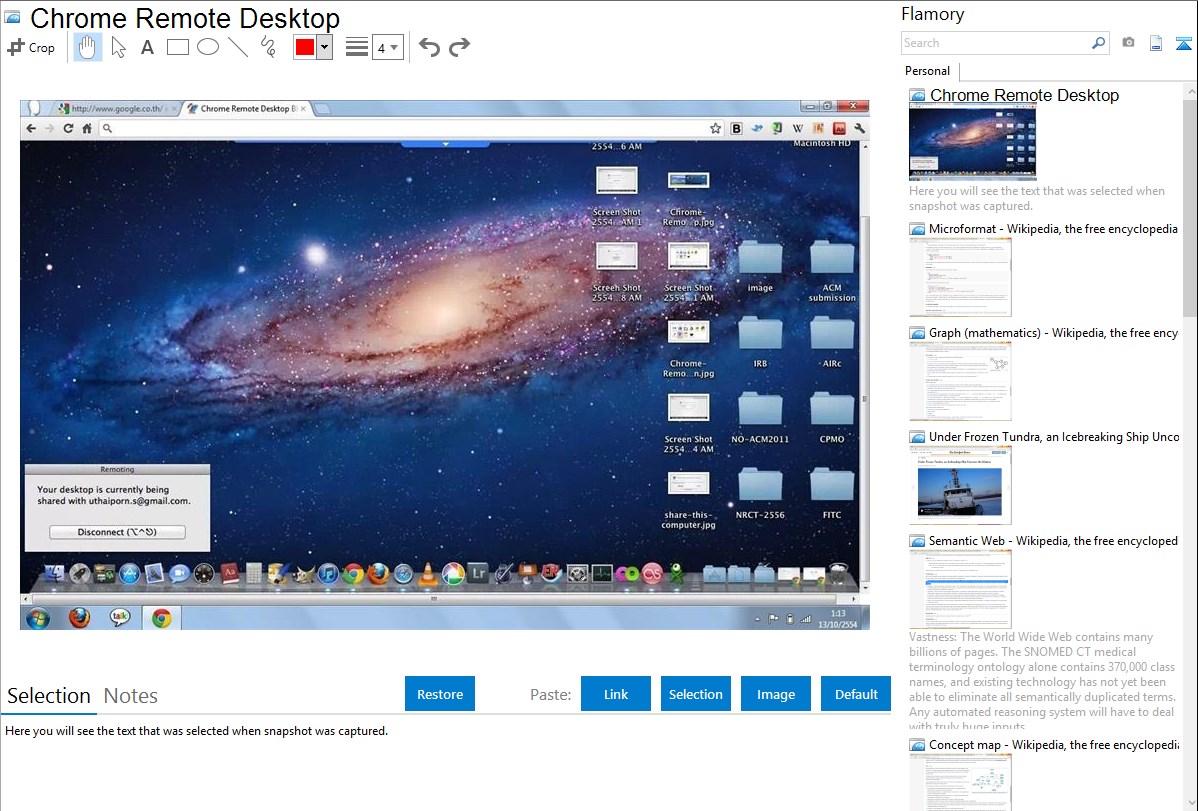Click the page document icon in Flamory panel
The width and height of the screenshot is (1198, 811).
click(x=1156, y=43)
